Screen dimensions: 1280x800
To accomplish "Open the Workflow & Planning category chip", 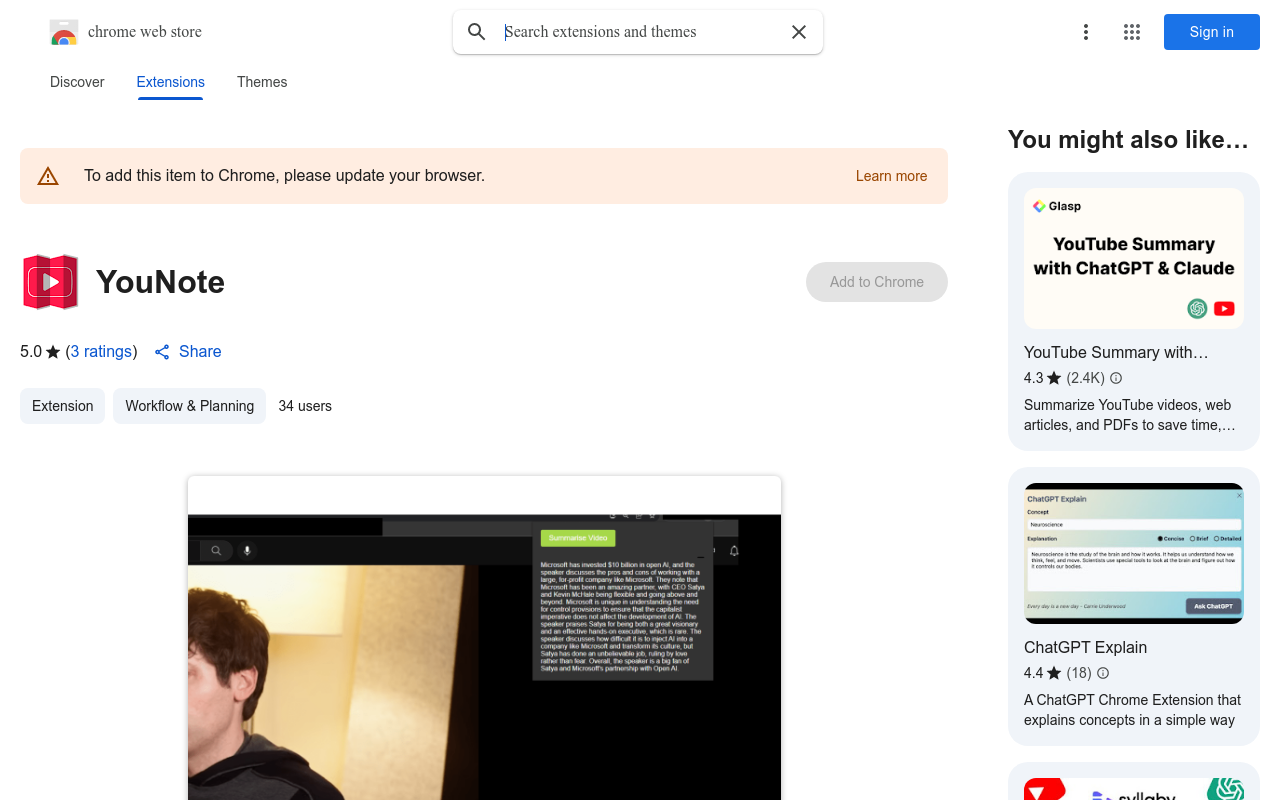I will (x=189, y=406).
